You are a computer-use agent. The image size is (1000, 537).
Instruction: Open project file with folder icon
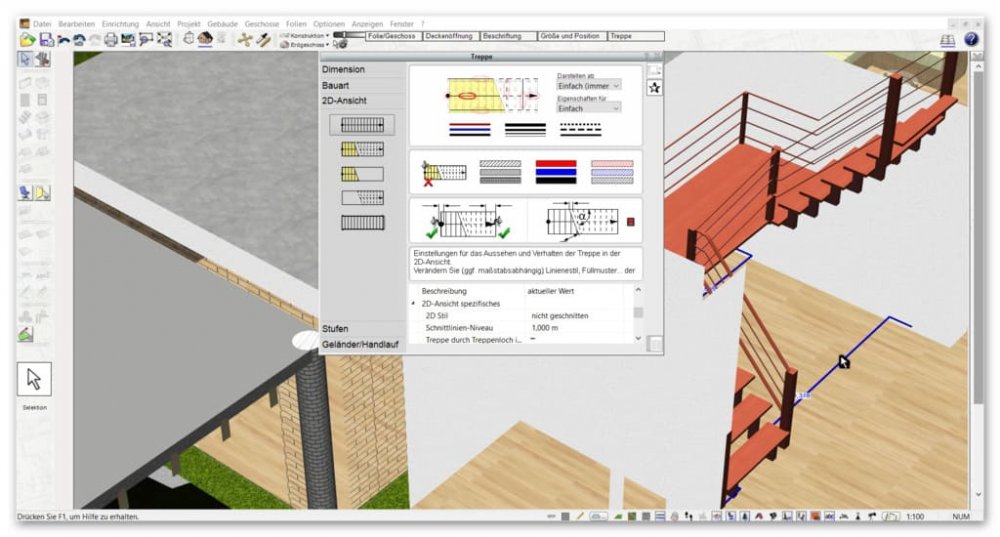point(27,40)
